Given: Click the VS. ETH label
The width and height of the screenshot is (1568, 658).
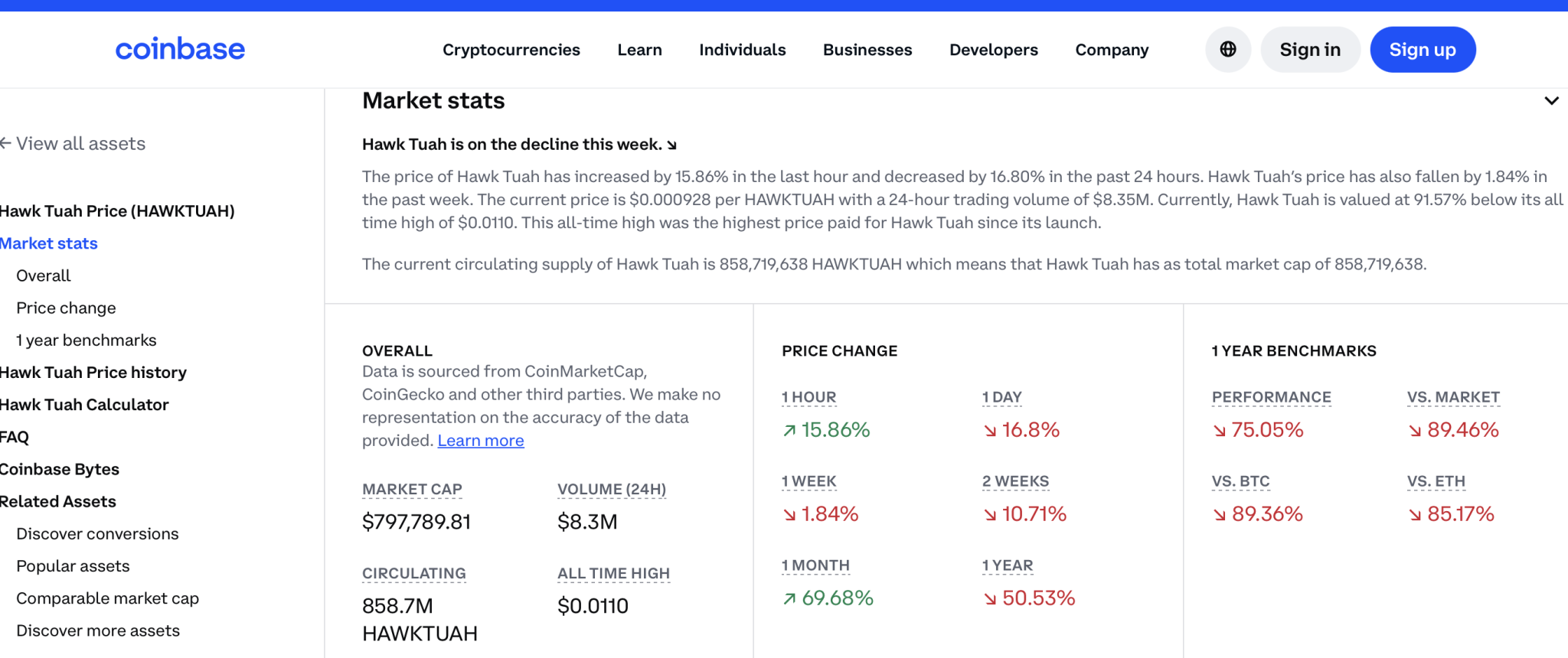Looking at the screenshot, I should point(1436,481).
